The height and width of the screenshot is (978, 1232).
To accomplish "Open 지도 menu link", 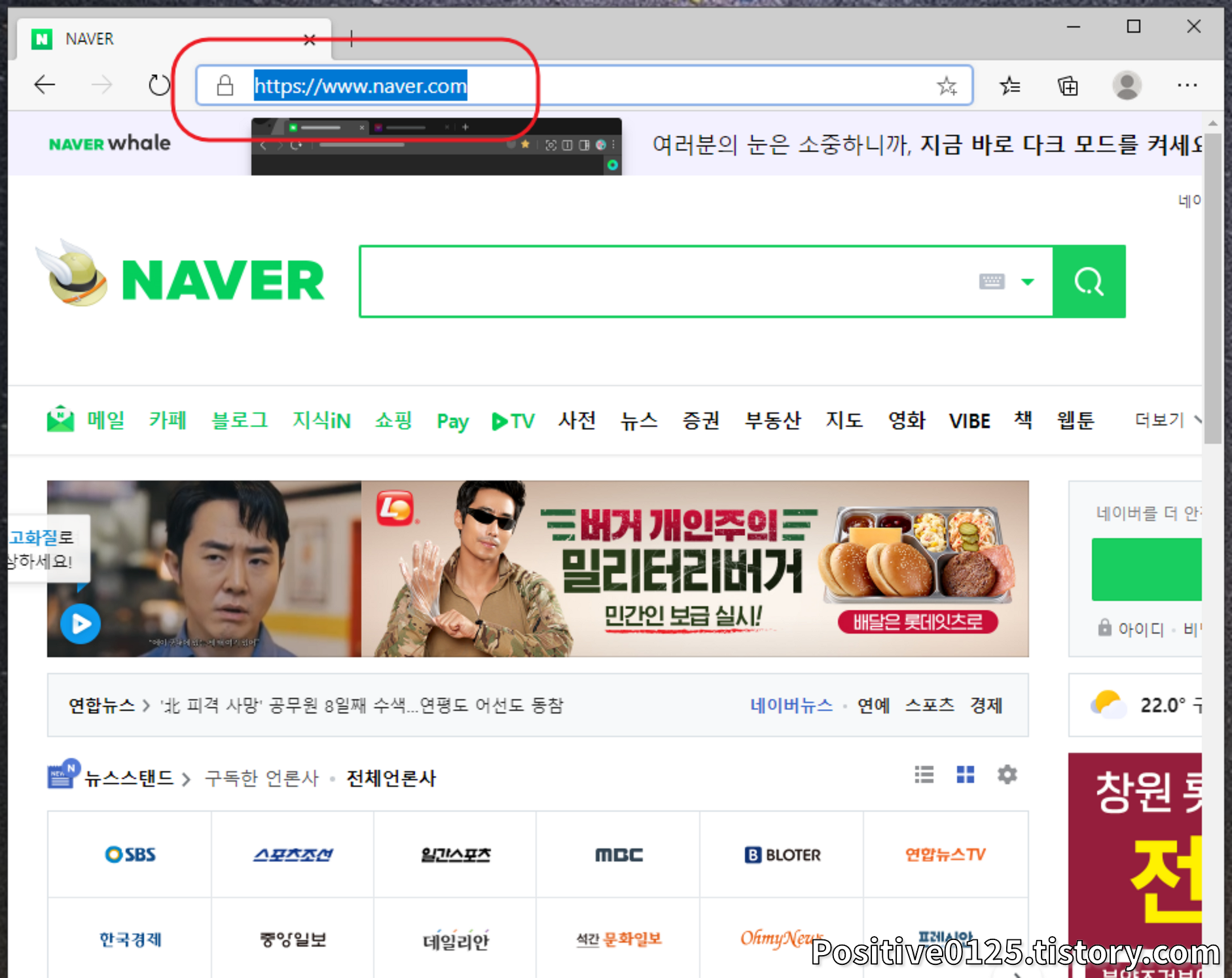I will coord(844,420).
